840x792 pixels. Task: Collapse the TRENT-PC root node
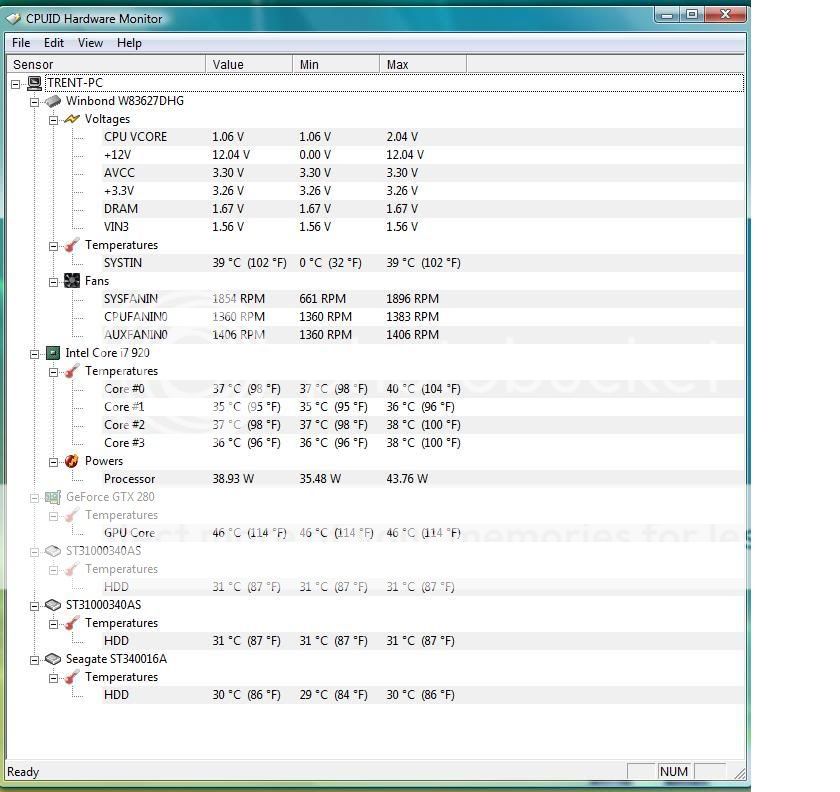(x=16, y=83)
